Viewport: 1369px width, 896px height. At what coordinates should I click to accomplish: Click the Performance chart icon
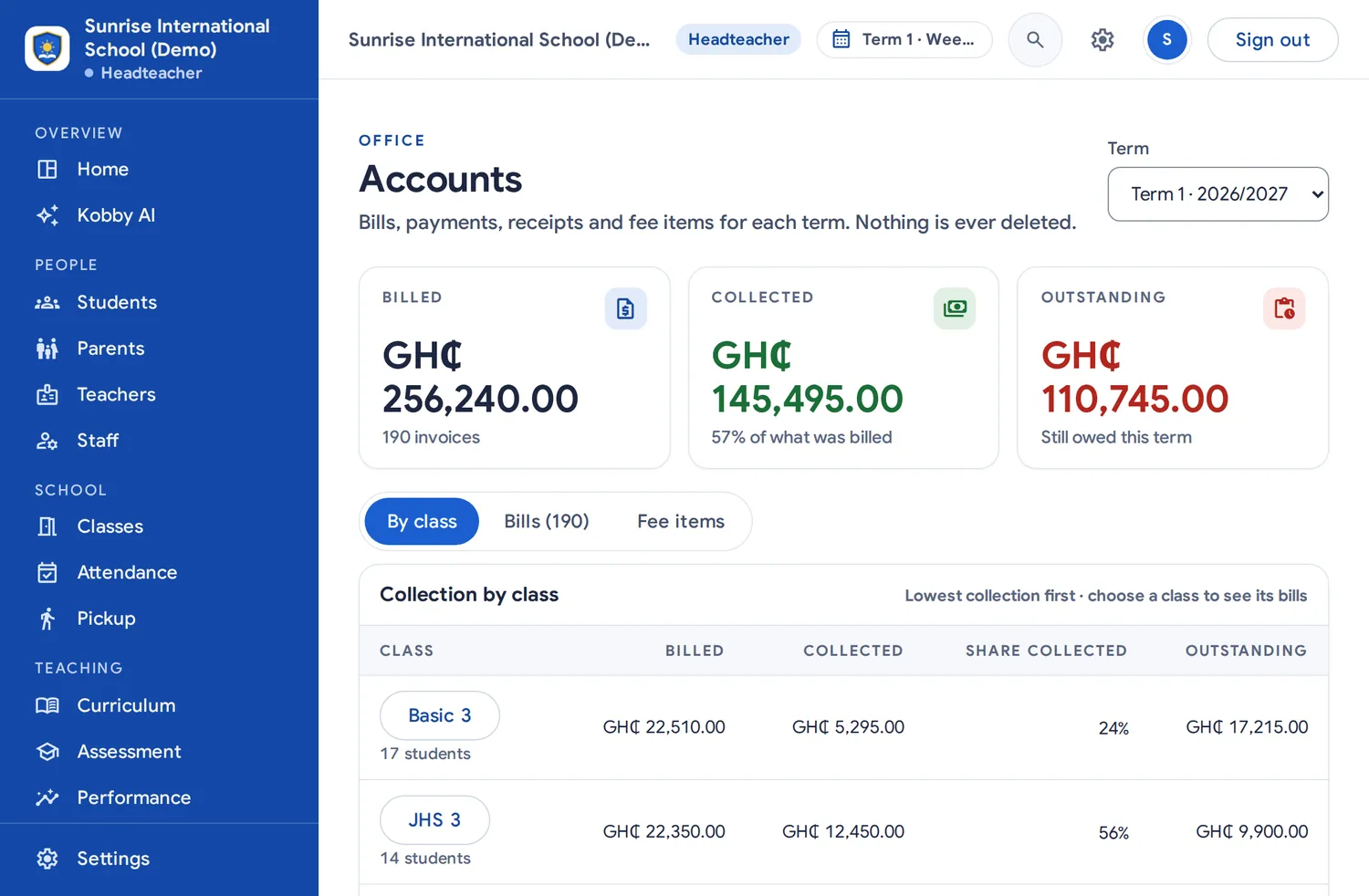point(47,797)
